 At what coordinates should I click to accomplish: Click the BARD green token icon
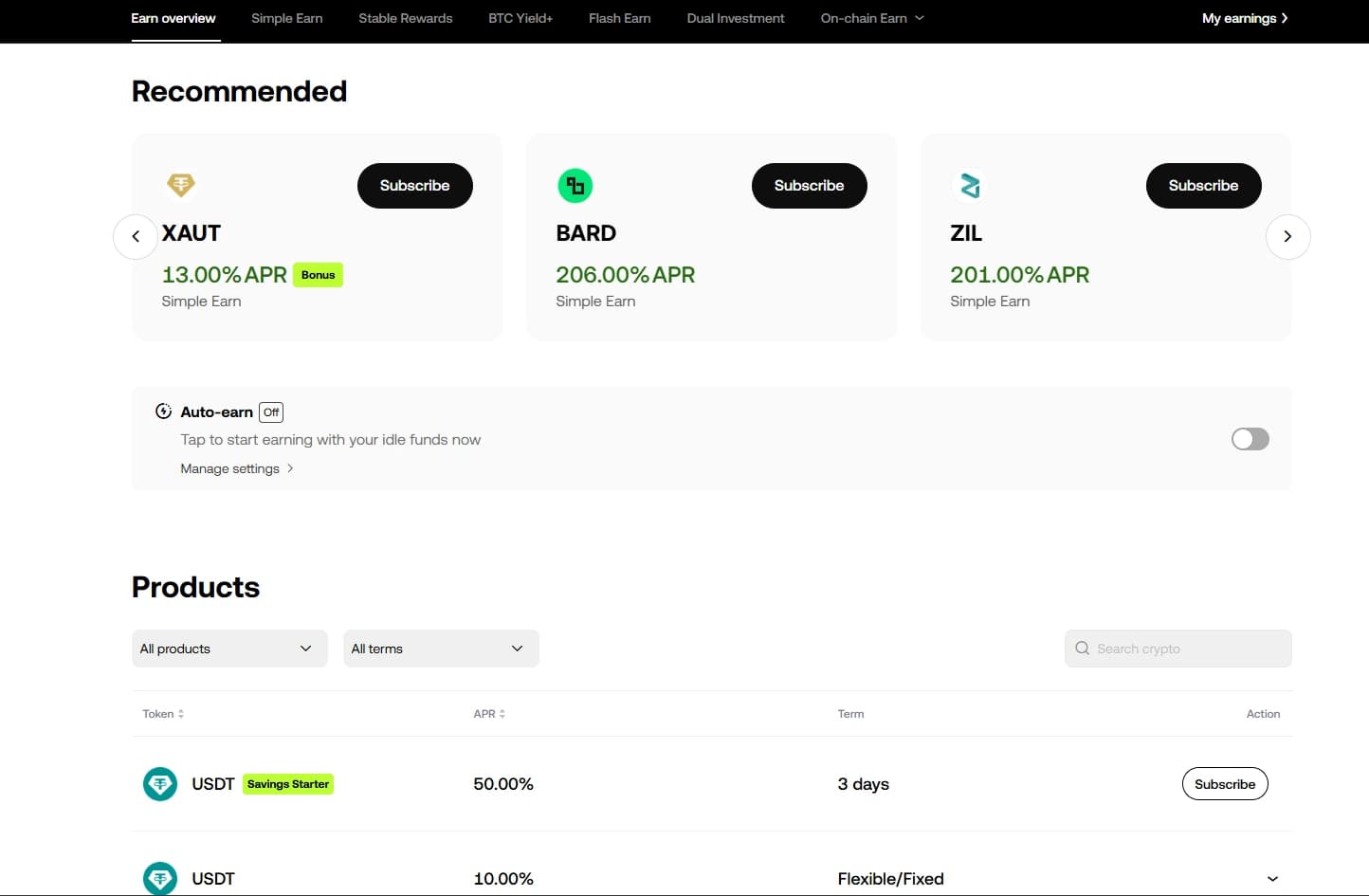click(x=575, y=185)
